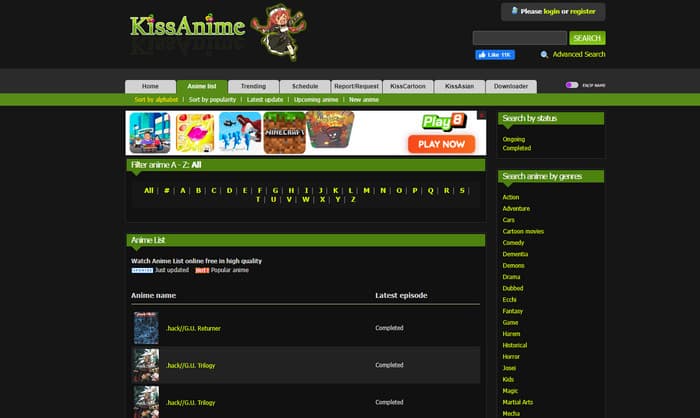Close the ad banner with the X
The height and width of the screenshot is (418, 700).
click(482, 115)
